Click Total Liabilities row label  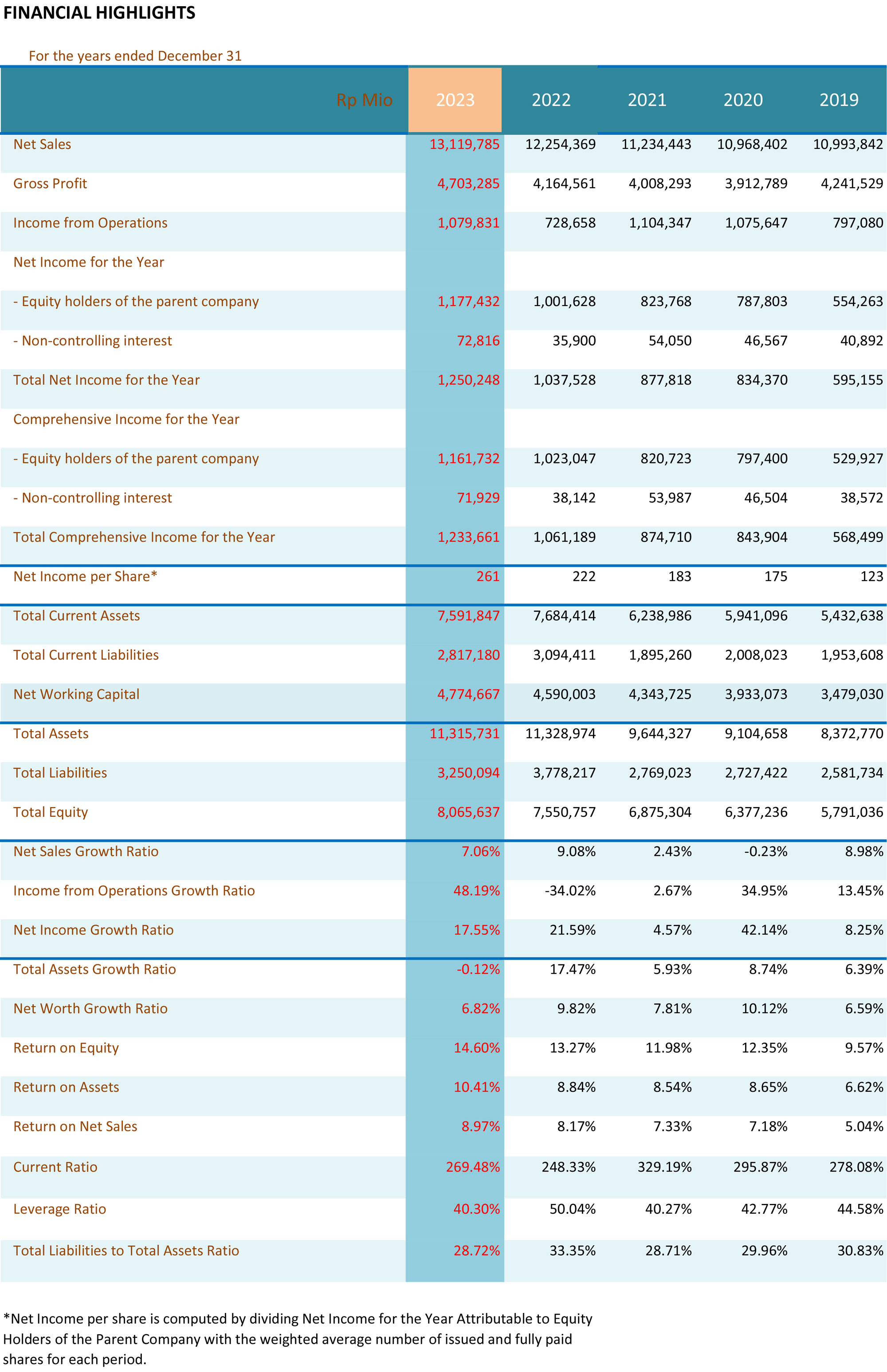(x=60, y=772)
